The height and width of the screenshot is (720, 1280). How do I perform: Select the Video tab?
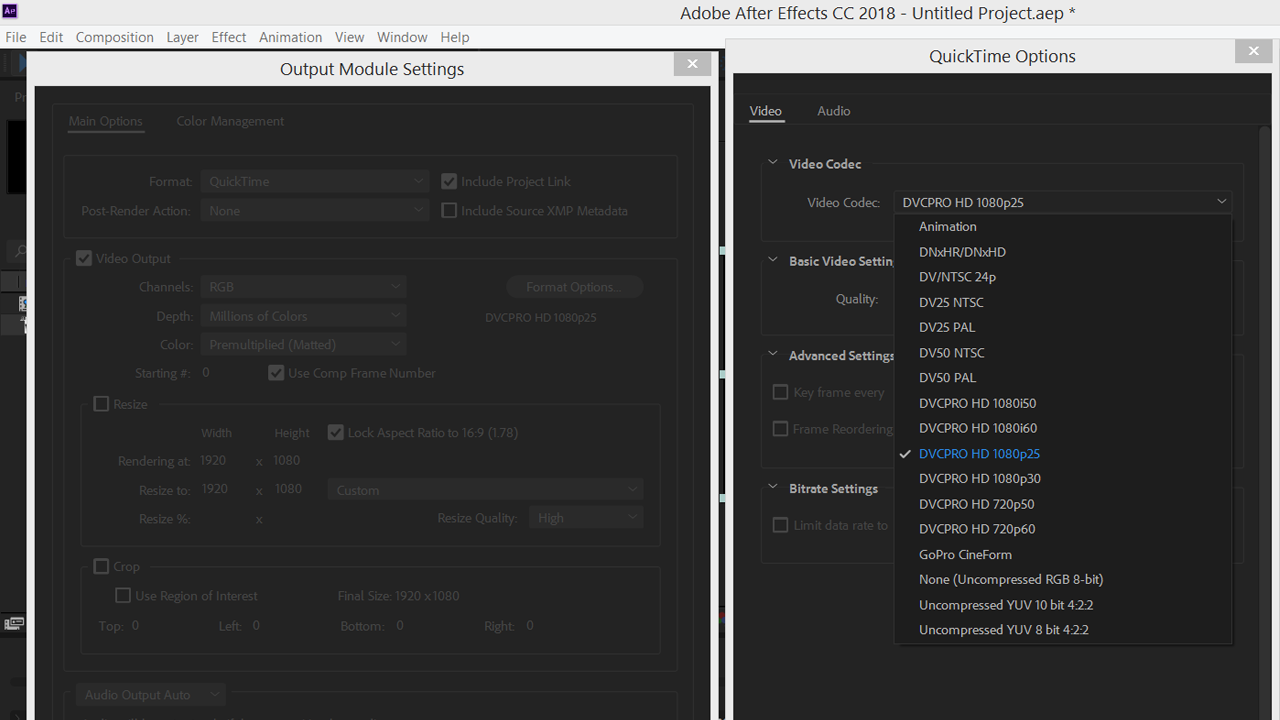[x=766, y=111]
